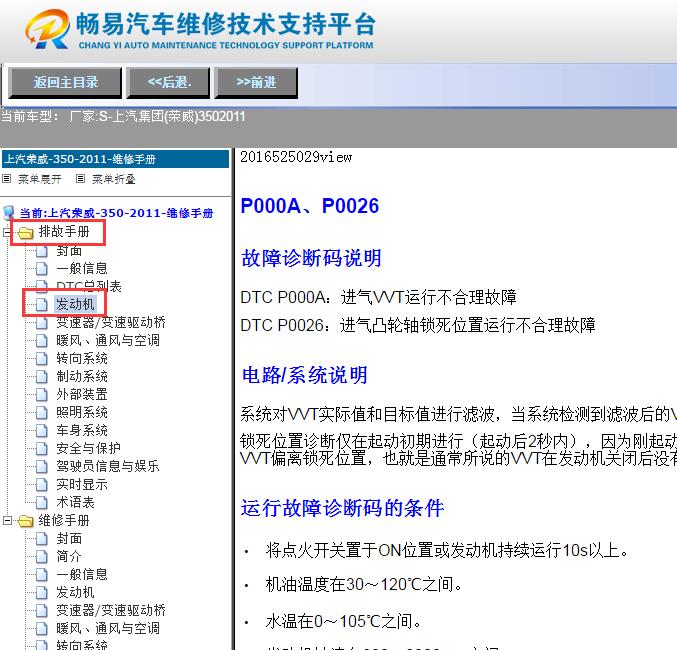The width and height of the screenshot is (677, 650).
Task: Click the 维修手册 folder icon
Action: 26,521
